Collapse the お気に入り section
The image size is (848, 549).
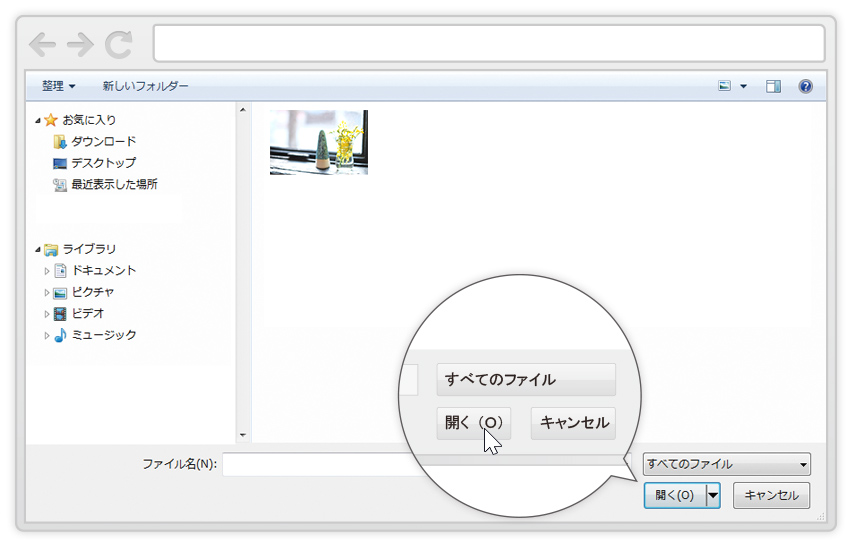pos(38,121)
